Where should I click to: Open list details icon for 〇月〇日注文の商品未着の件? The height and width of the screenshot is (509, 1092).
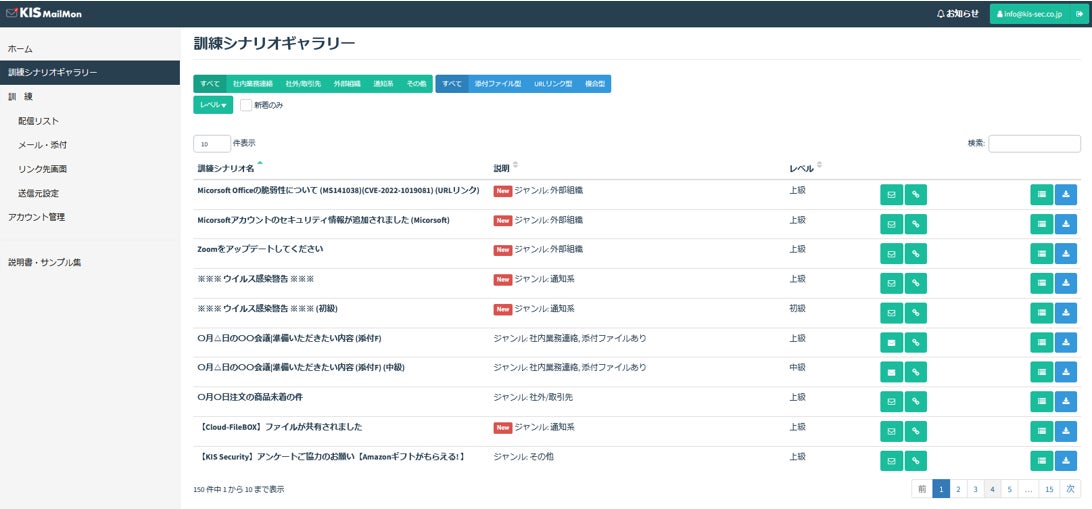click(x=1041, y=402)
